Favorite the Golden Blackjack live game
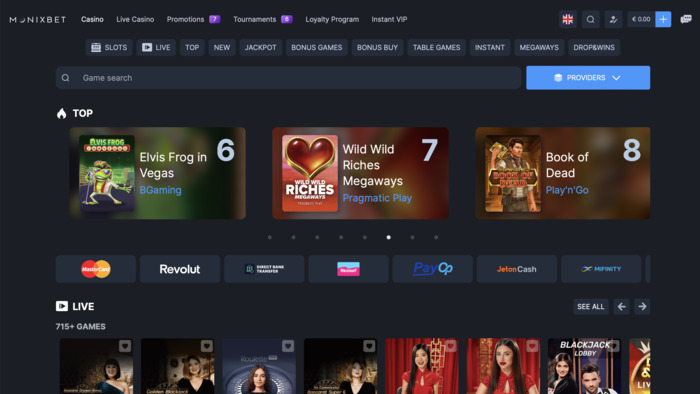The height and width of the screenshot is (394, 700). [206, 346]
